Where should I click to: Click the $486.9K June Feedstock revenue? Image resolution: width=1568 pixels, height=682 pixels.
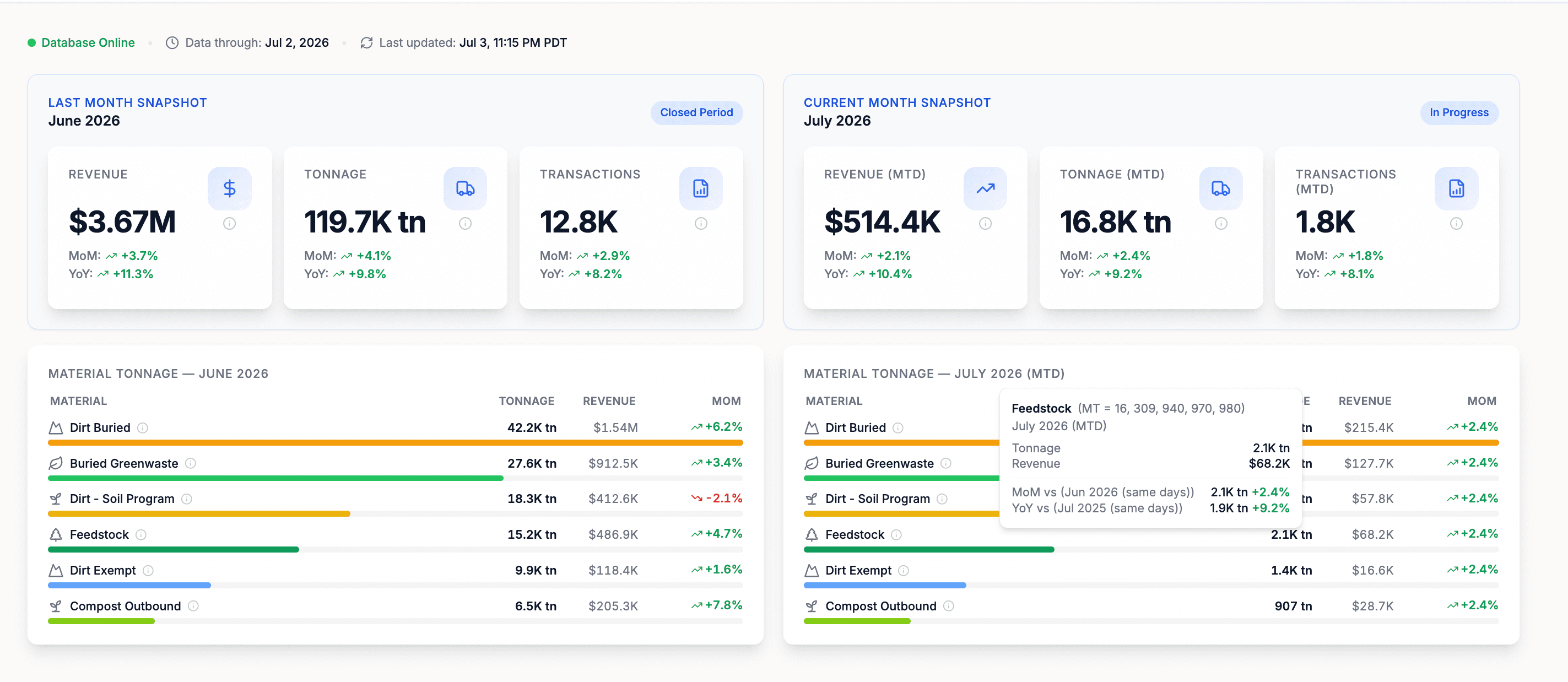pos(613,535)
